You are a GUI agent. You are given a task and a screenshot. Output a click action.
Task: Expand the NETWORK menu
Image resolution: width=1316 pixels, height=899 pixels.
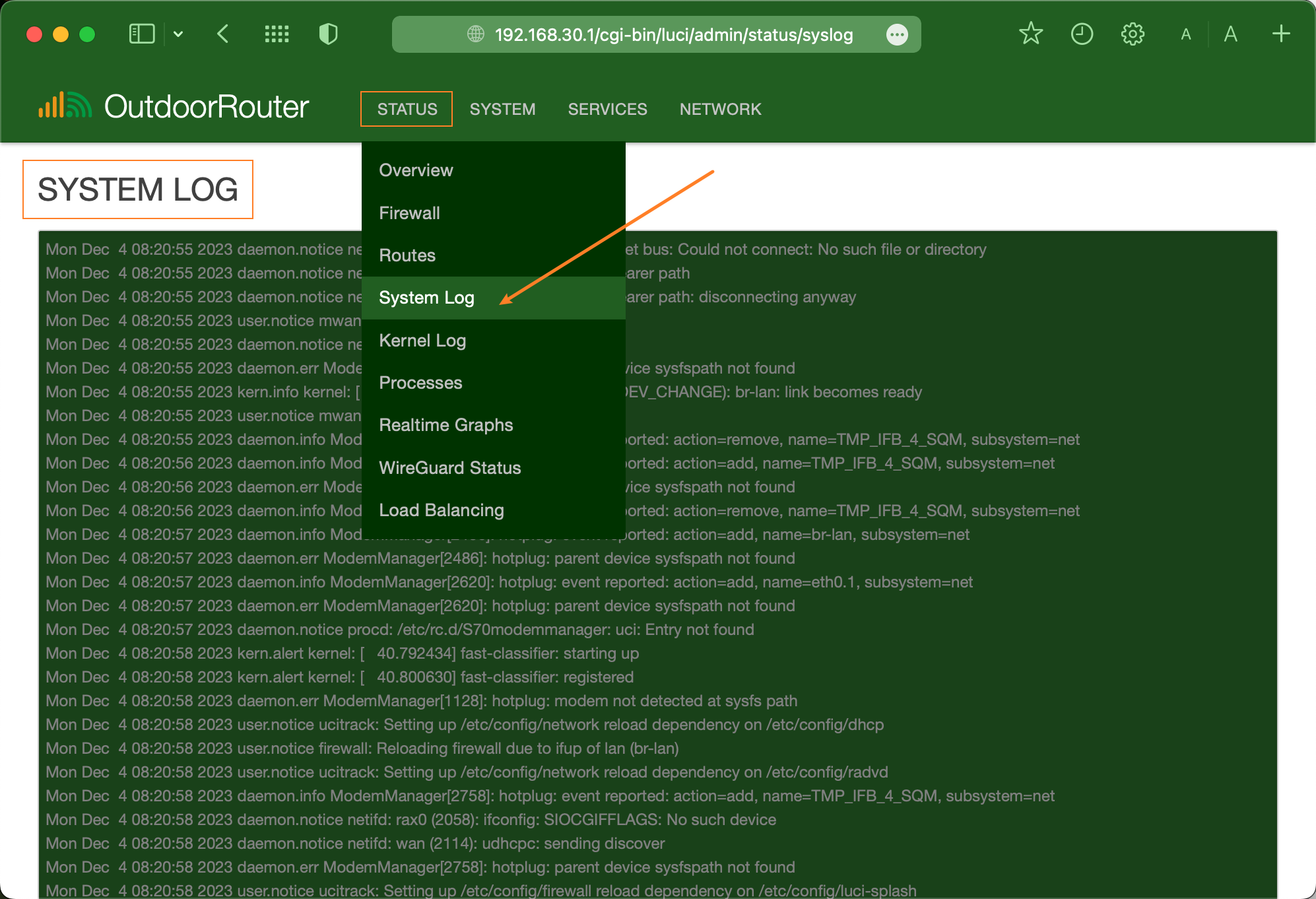tap(720, 109)
